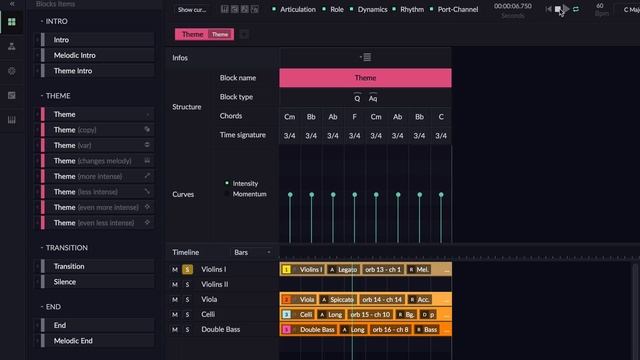The height and width of the screenshot is (360, 640).
Task: Collapse the INTRO section
Action: point(42,21)
